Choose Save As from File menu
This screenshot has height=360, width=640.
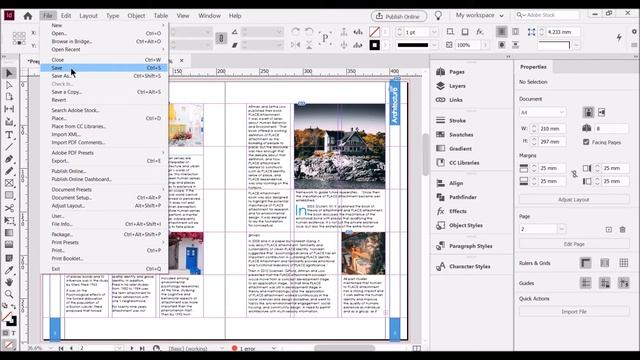(104, 76)
